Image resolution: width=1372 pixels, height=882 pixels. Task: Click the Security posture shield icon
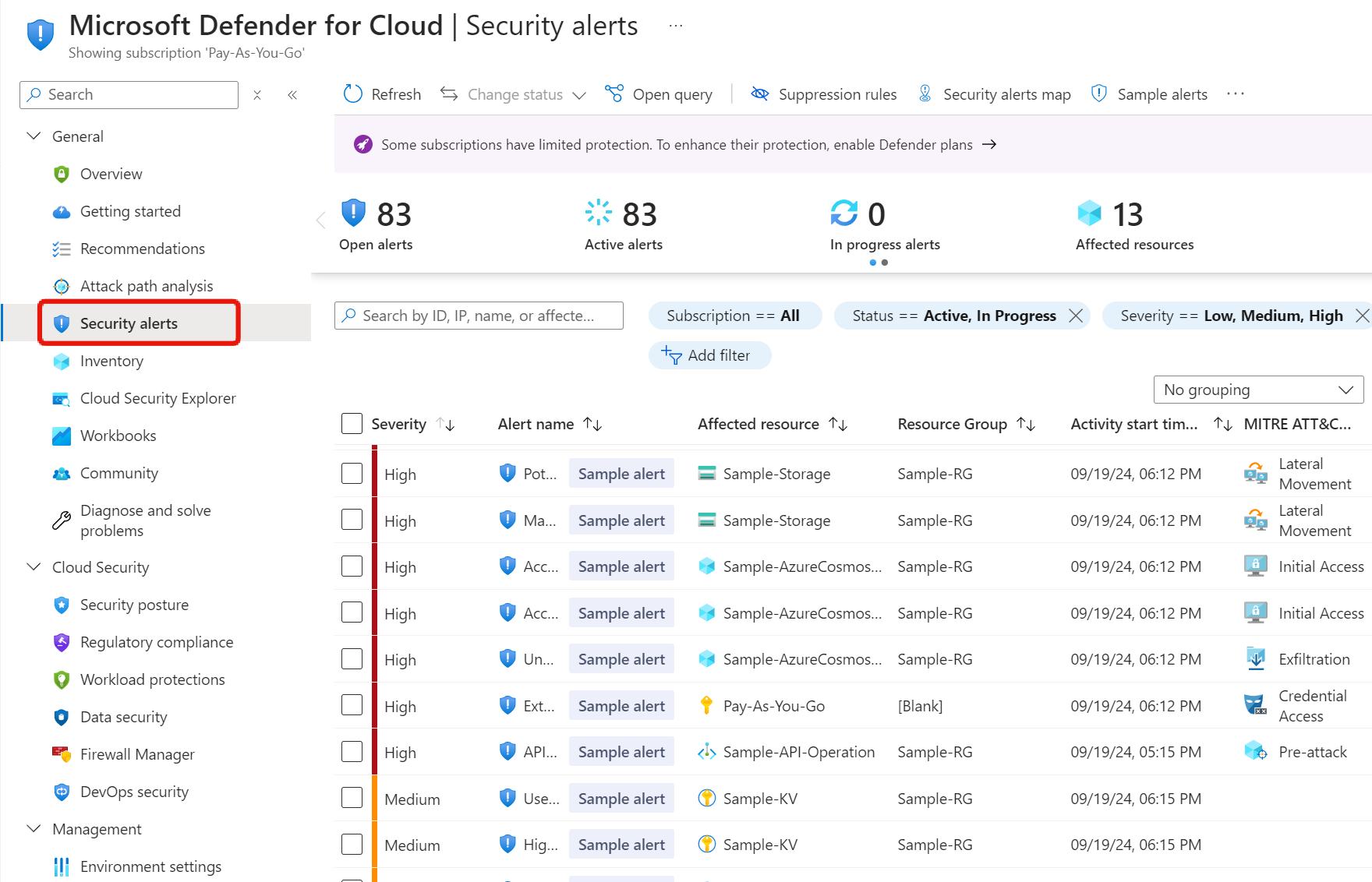[x=62, y=605]
